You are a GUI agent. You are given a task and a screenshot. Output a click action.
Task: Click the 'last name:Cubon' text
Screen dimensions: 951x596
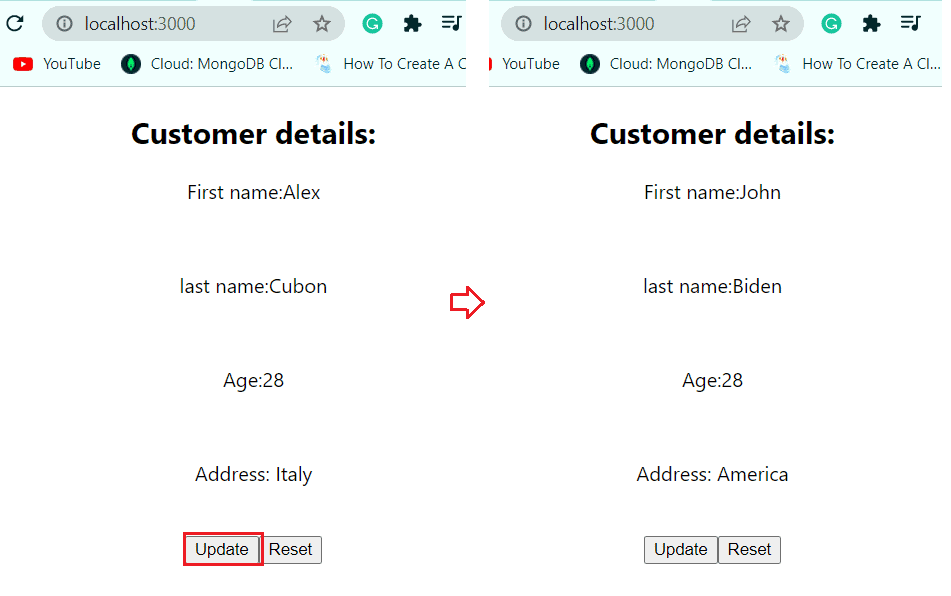click(254, 286)
